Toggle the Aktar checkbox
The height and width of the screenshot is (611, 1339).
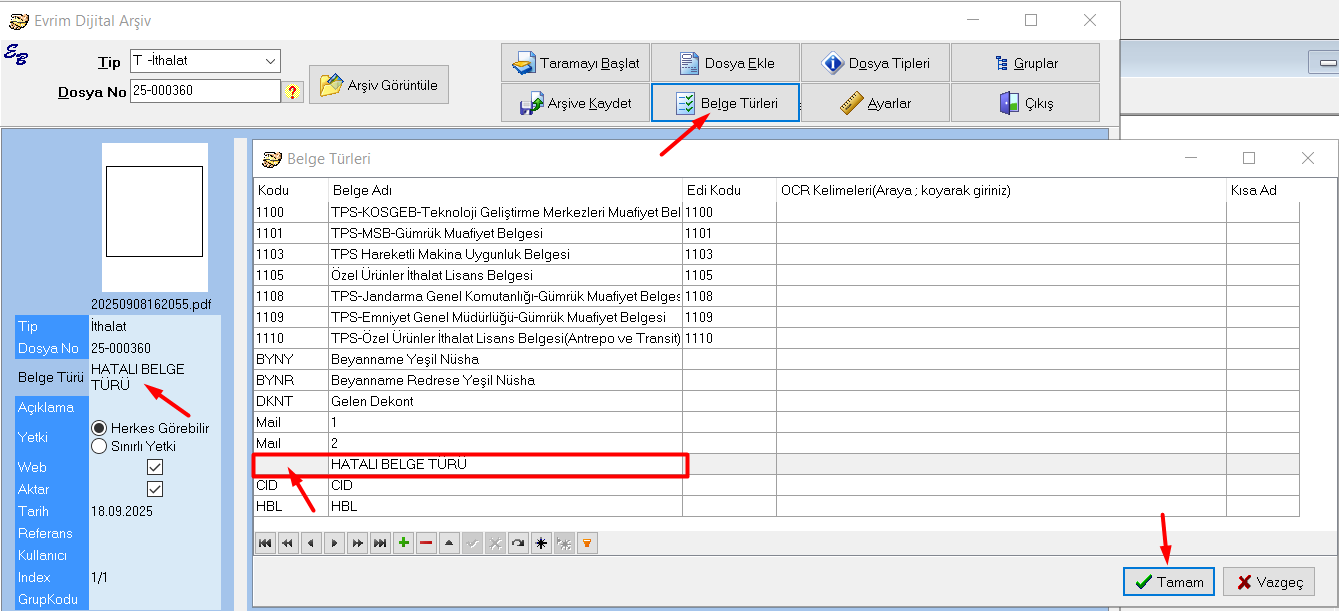pyautogui.click(x=155, y=489)
